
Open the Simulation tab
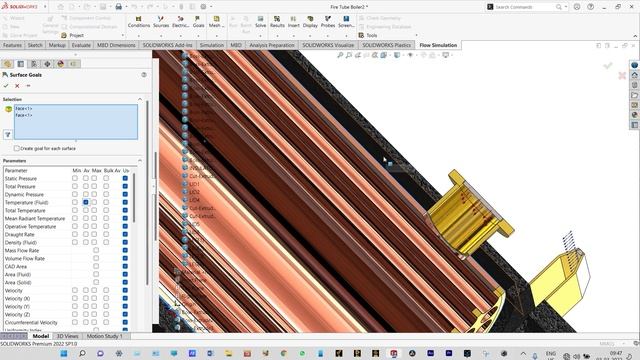pyautogui.click(x=211, y=45)
